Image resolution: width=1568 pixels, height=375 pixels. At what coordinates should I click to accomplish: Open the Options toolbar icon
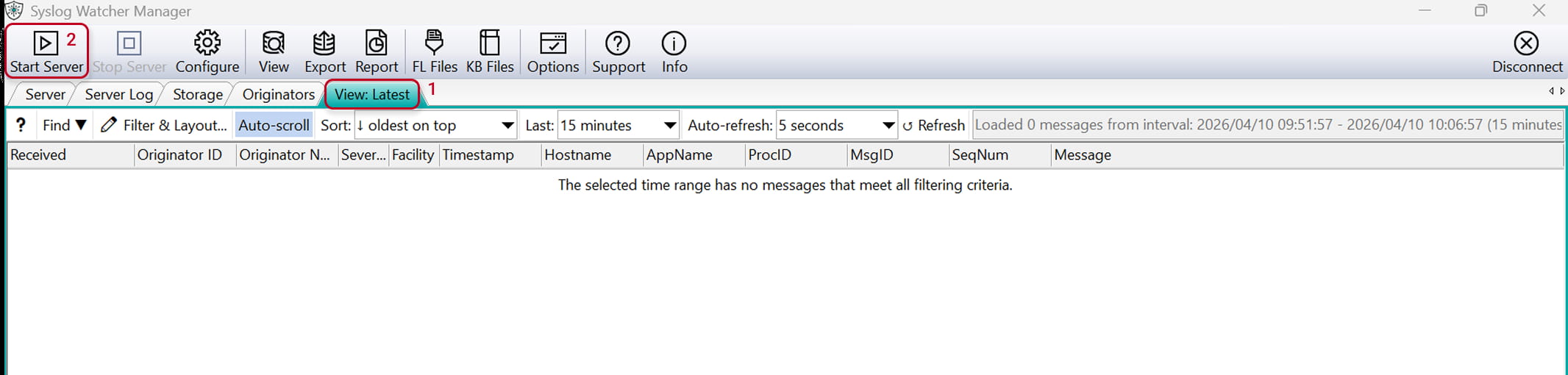click(x=553, y=43)
